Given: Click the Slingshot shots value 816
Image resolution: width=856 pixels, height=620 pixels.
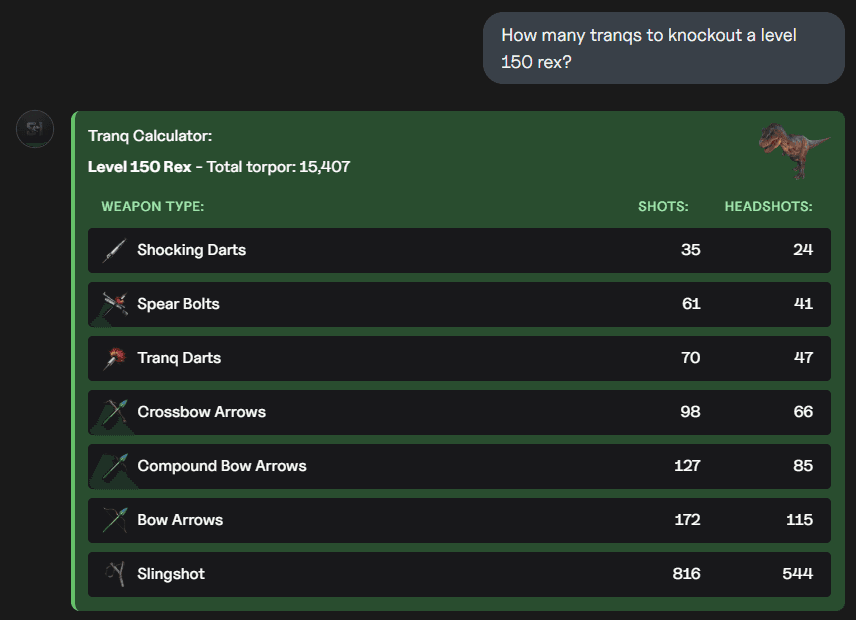Looking at the screenshot, I should tap(686, 574).
